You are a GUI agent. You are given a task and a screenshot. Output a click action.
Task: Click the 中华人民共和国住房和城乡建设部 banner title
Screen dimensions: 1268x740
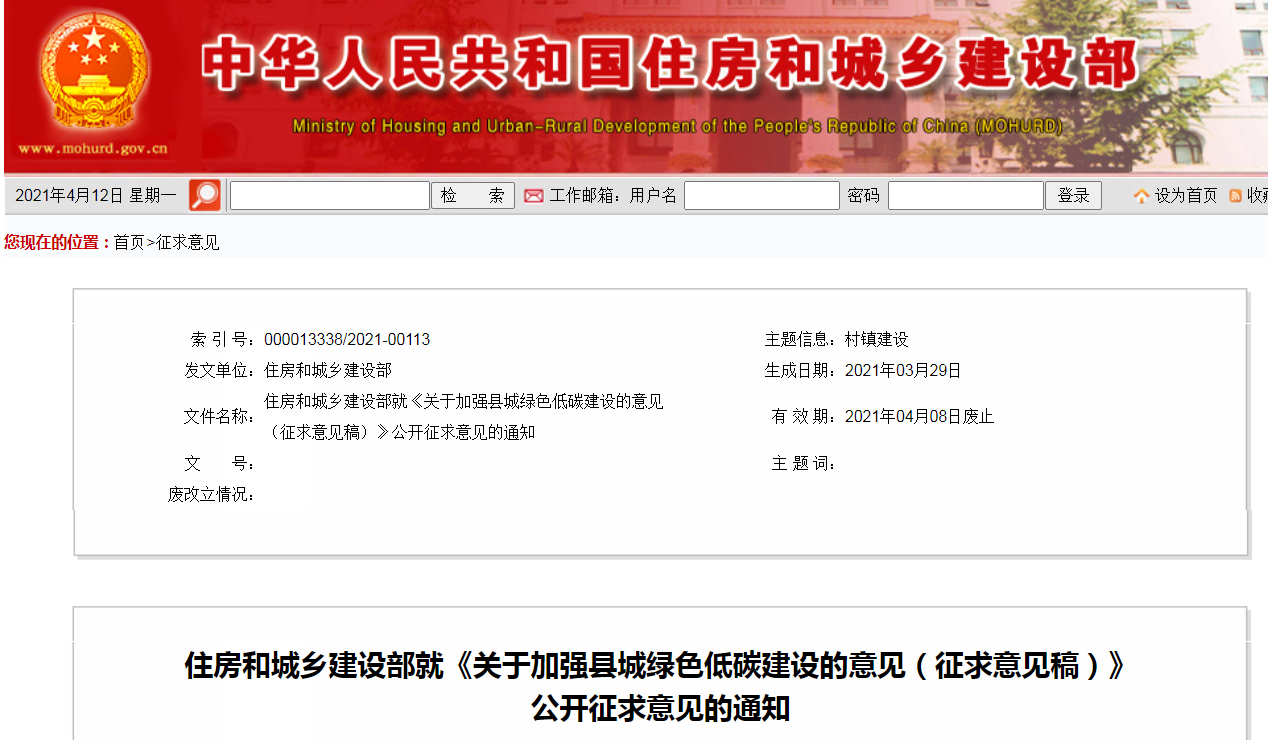tap(670, 64)
